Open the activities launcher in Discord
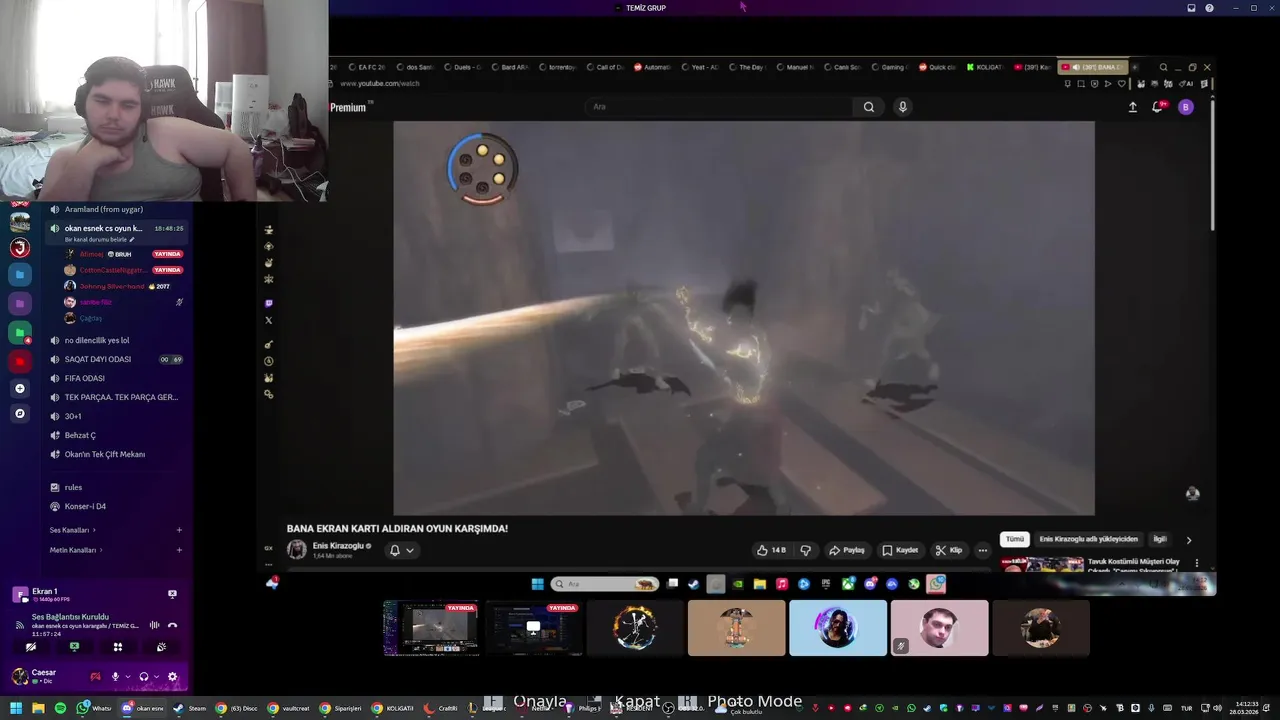Image resolution: width=1280 pixels, height=720 pixels. pyautogui.click(x=117, y=647)
